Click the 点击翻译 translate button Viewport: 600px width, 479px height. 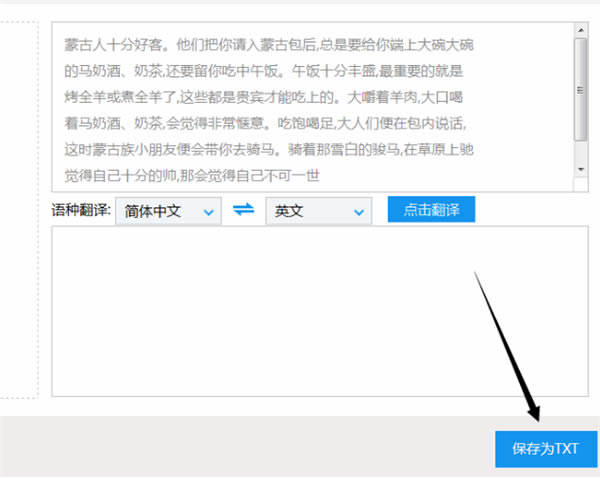pyautogui.click(x=431, y=209)
